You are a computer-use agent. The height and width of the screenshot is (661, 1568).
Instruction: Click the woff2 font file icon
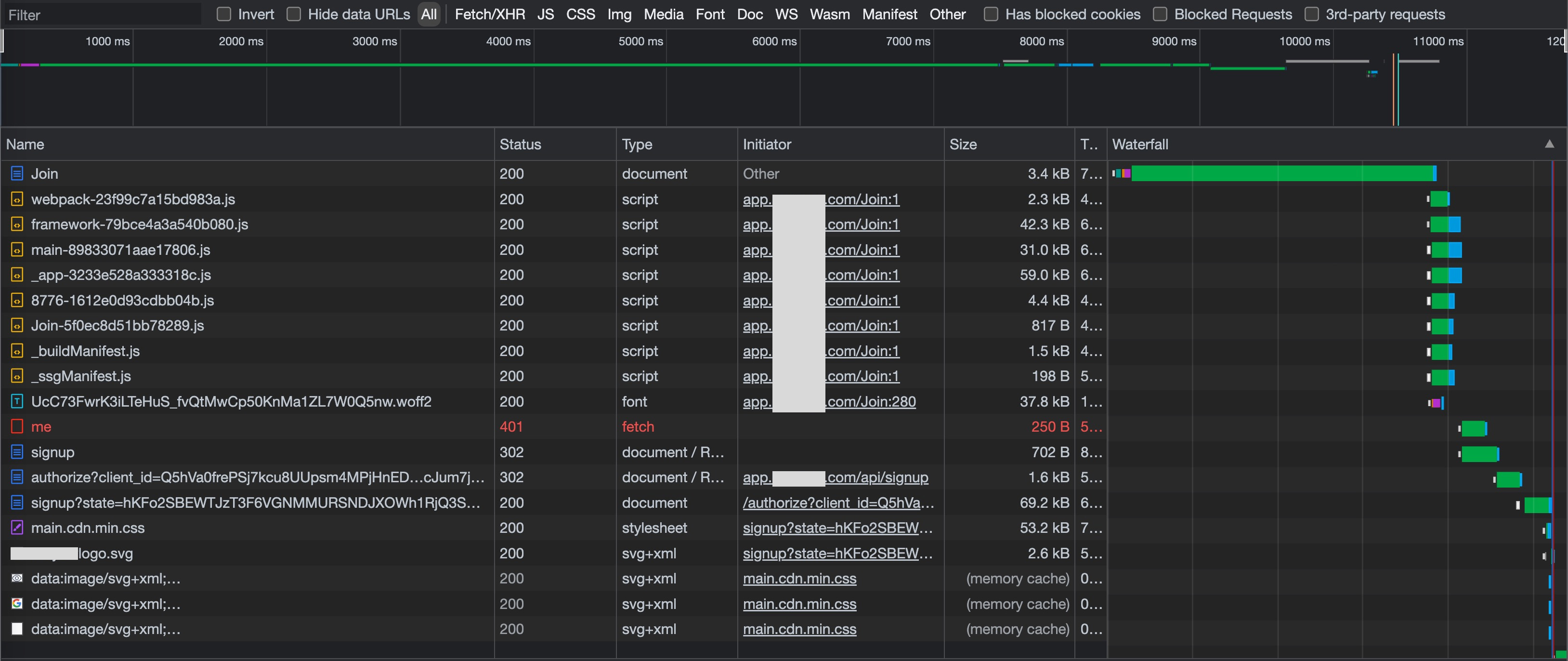point(17,401)
